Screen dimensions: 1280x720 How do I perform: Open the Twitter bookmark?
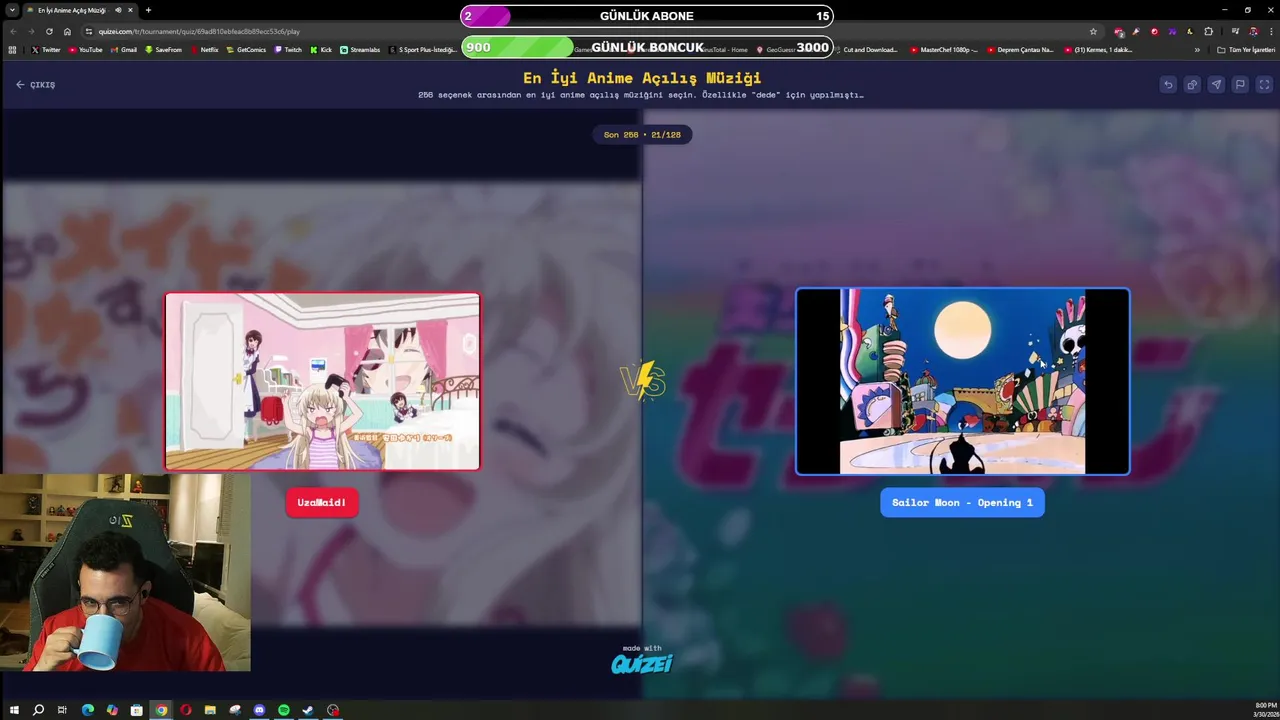pyautogui.click(x=46, y=49)
